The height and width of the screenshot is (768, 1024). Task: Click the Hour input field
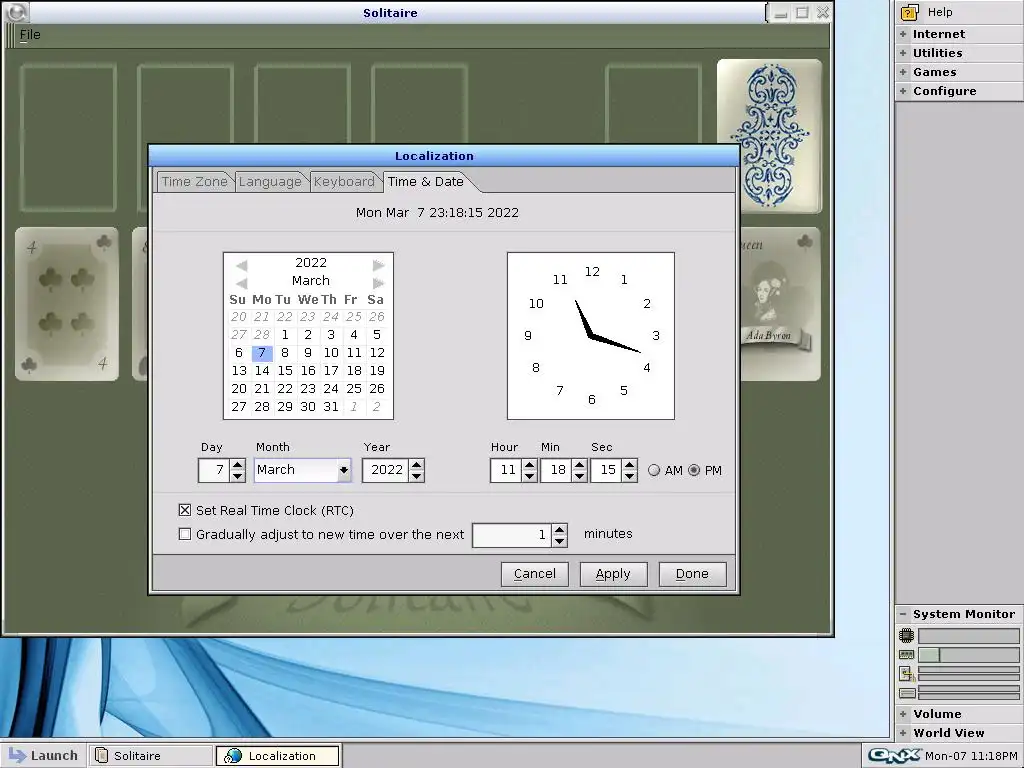point(506,470)
